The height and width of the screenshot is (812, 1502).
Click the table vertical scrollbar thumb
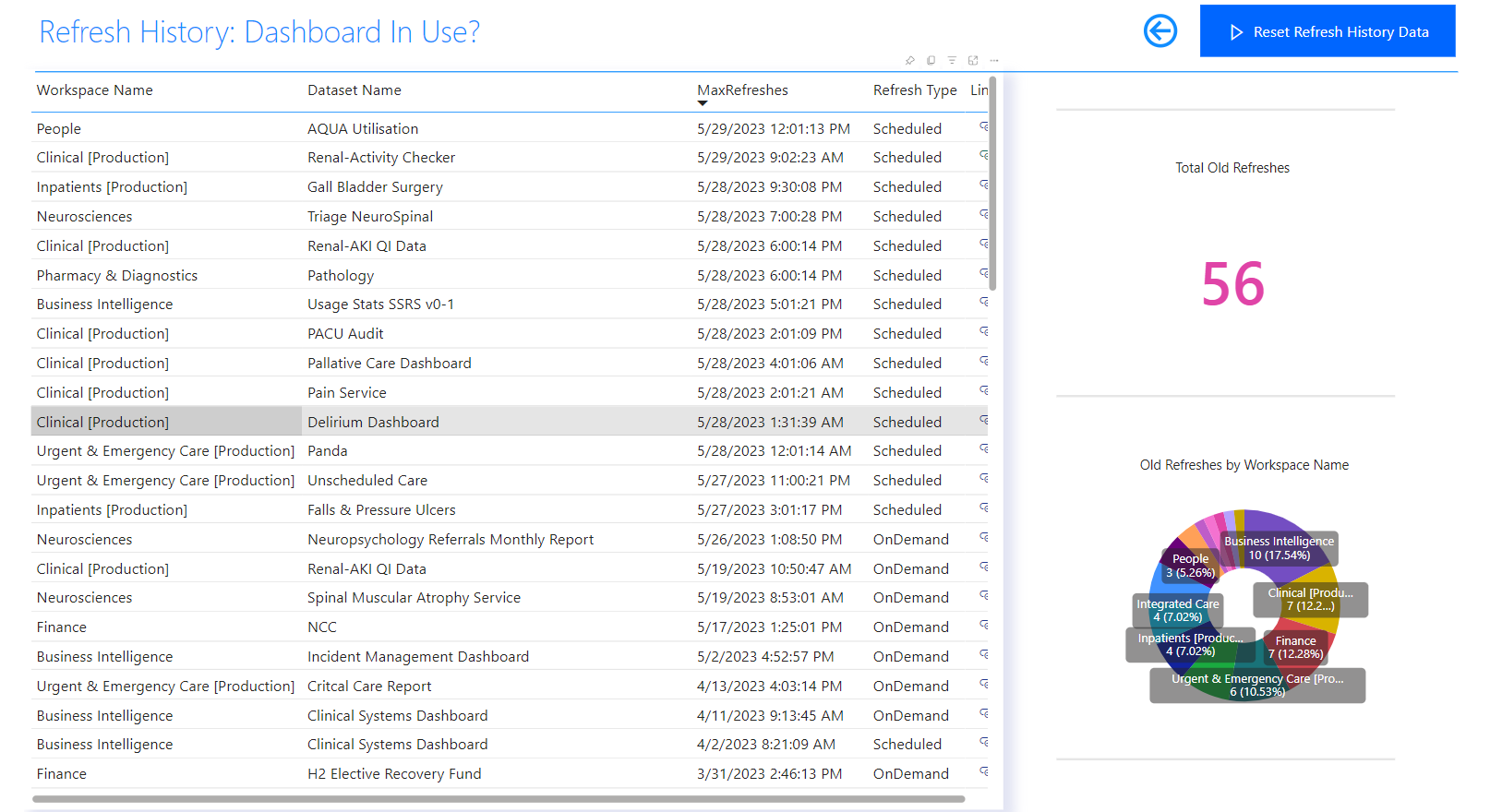coord(992,183)
